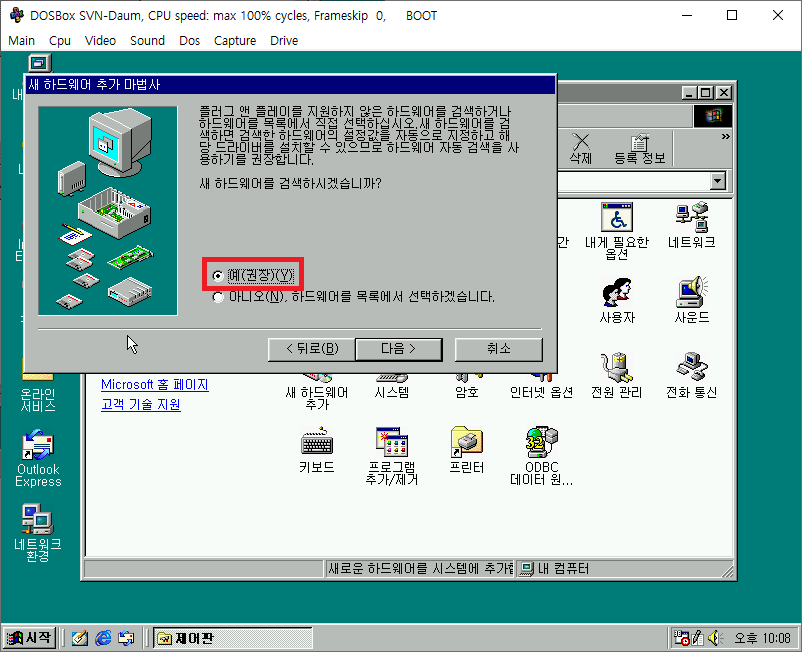Viewport: 802px width, 652px height.
Task: Click the notepad quick launch icon
Action: click(79, 638)
